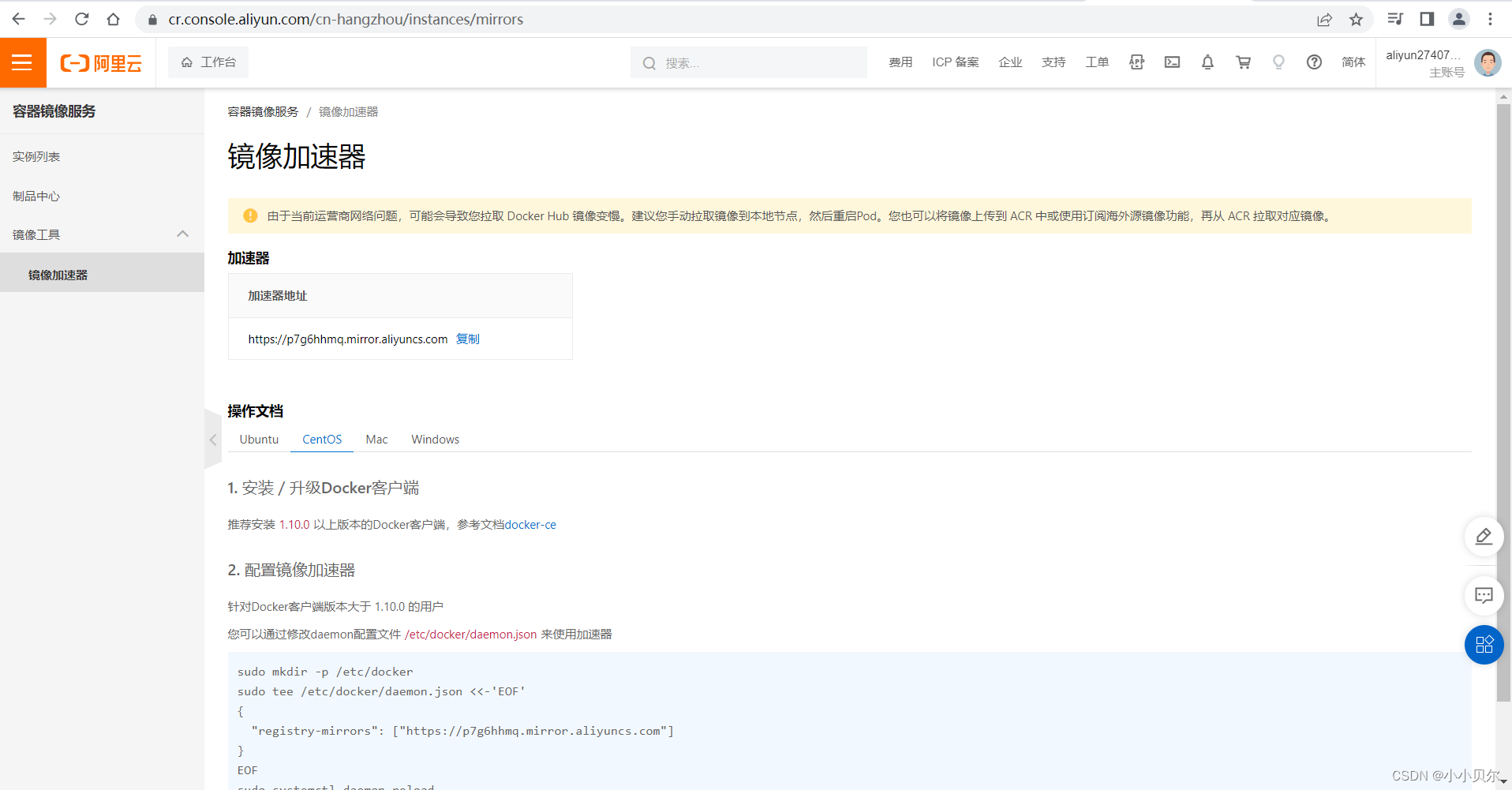Go to 制品中心 in sidebar
This screenshot has height=790, width=1512.
(x=36, y=196)
